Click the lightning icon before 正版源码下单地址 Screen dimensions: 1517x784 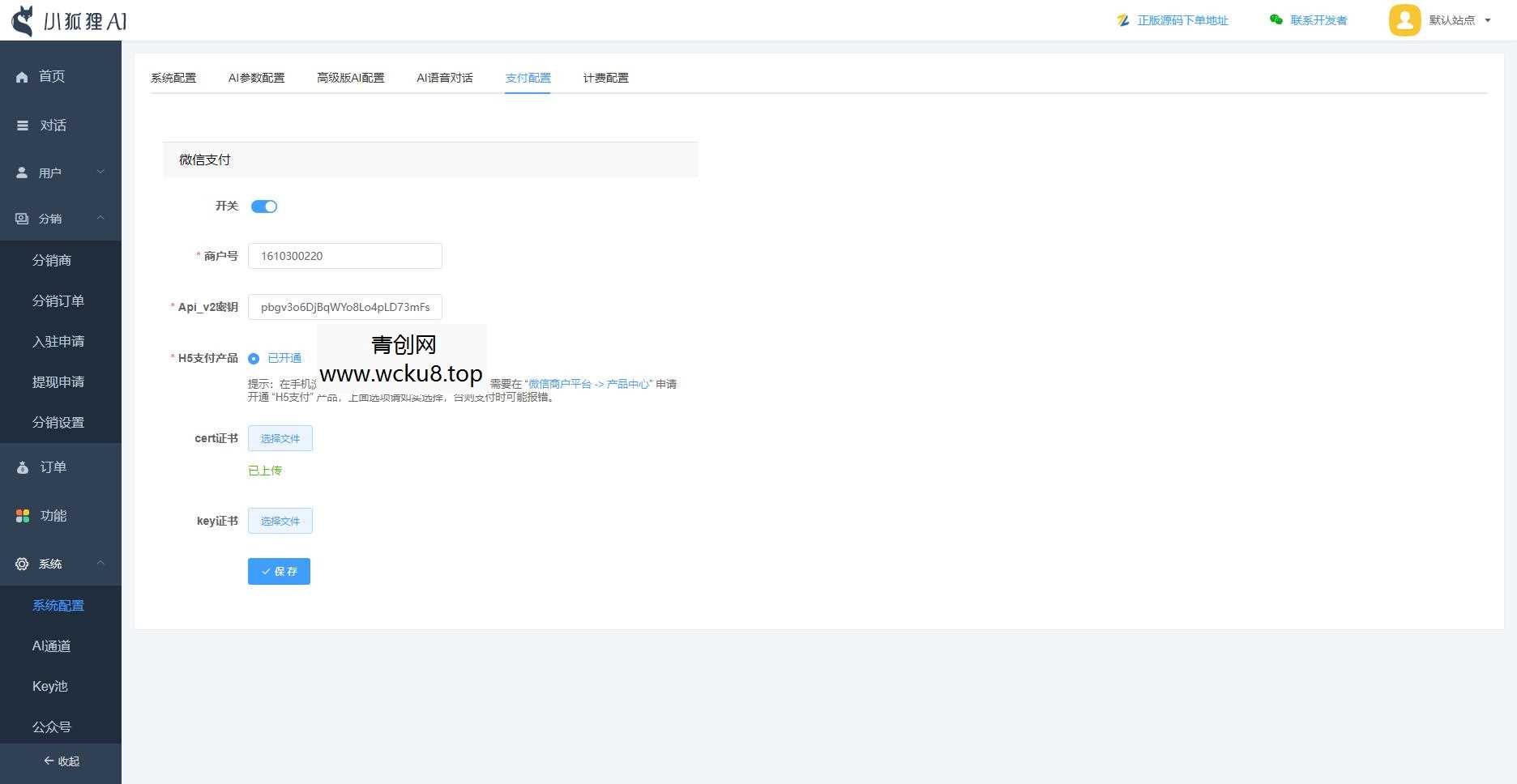1122,20
